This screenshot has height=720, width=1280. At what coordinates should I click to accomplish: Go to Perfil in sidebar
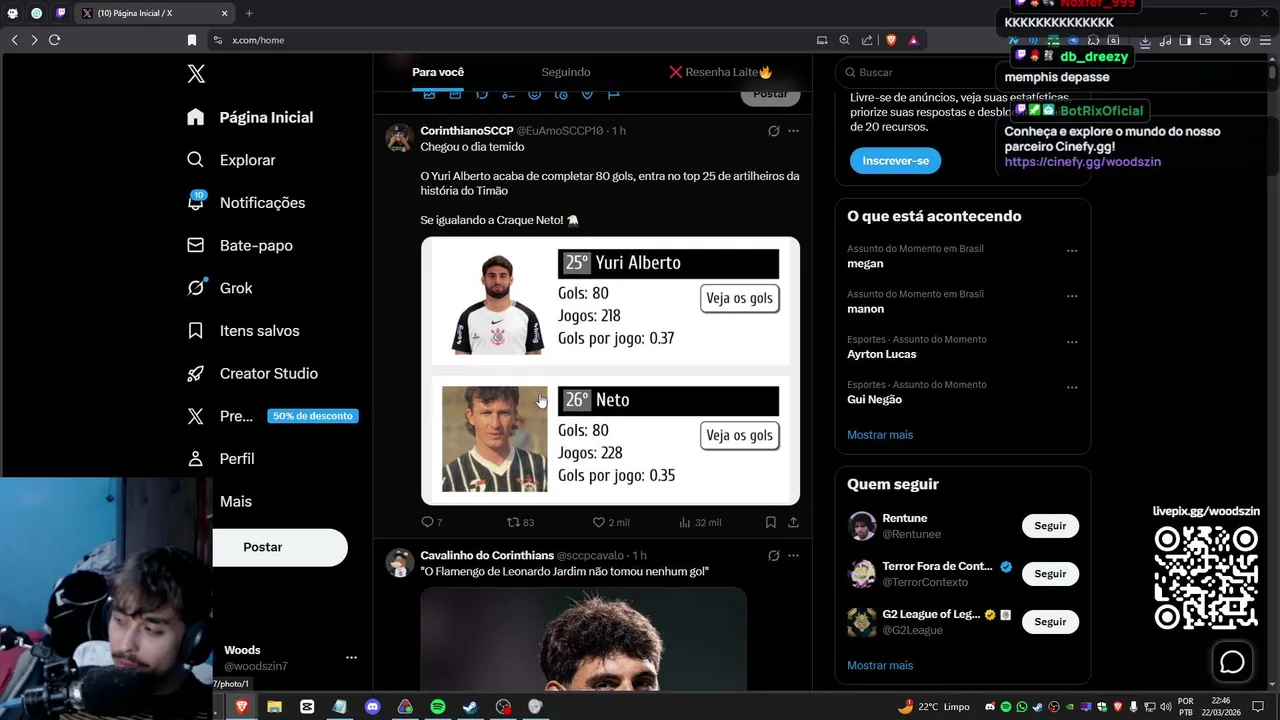click(221, 459)
